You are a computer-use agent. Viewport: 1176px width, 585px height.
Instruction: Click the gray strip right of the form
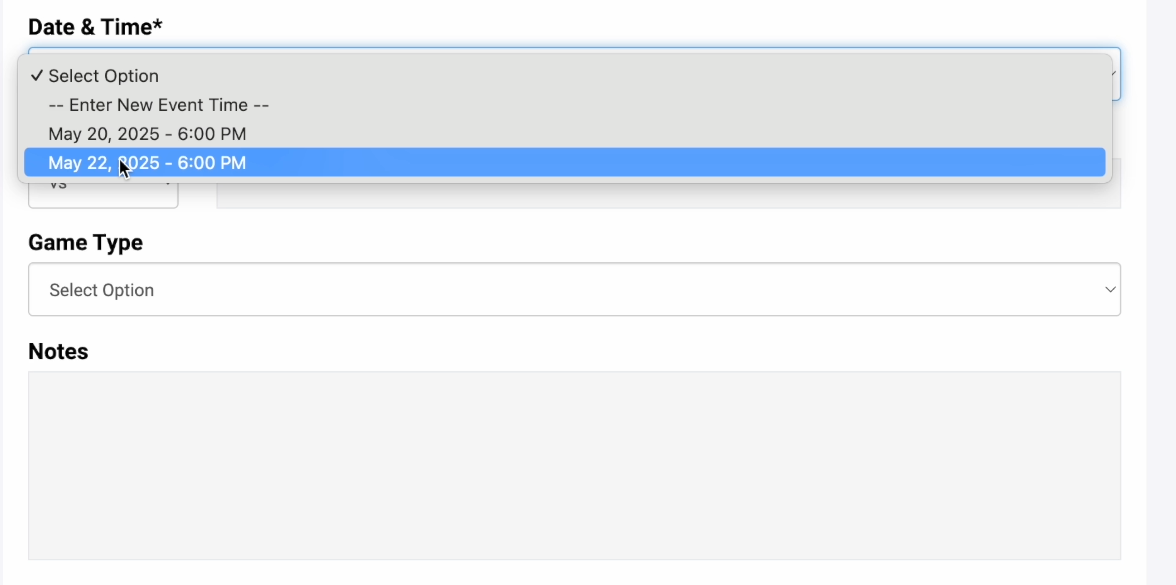click(x=1160, y=300)
